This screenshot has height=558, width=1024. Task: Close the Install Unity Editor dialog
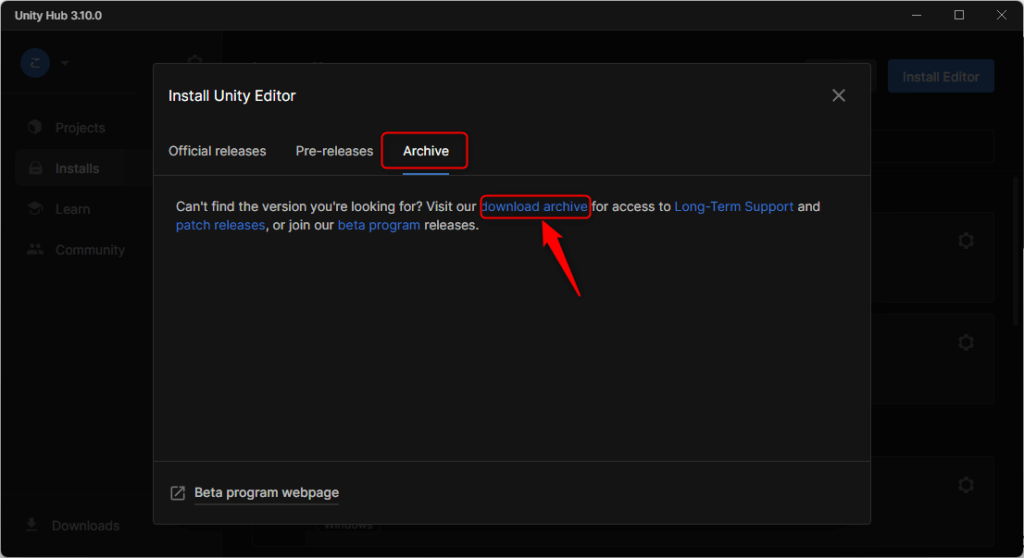click(x=838, y=95)
